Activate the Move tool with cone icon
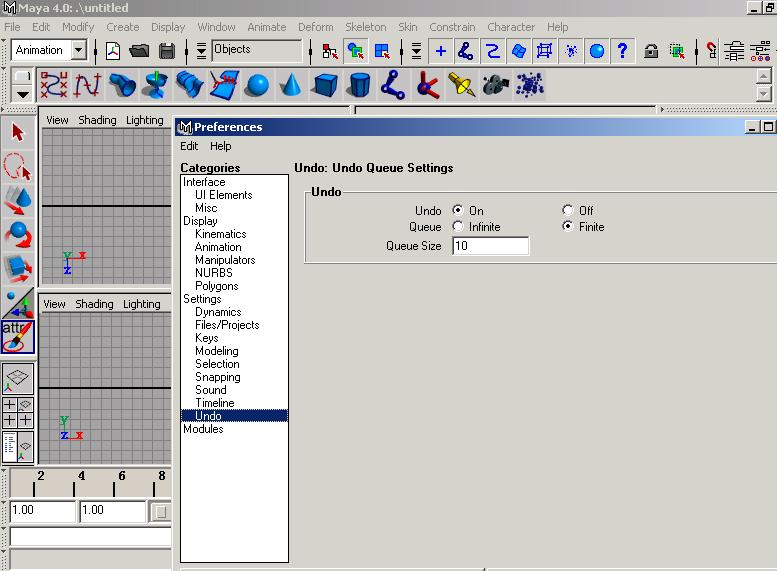 (18, 200)
